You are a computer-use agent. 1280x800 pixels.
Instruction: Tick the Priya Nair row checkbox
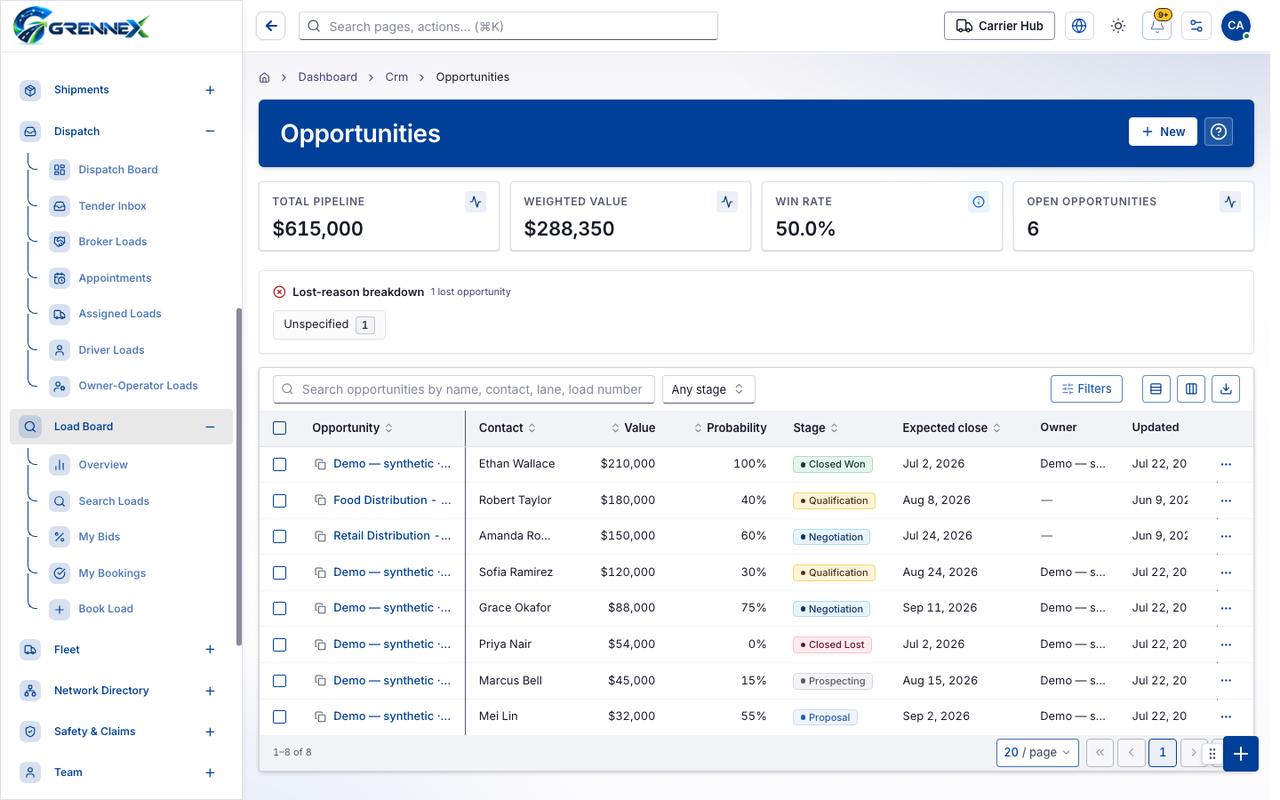pos(280,644)
